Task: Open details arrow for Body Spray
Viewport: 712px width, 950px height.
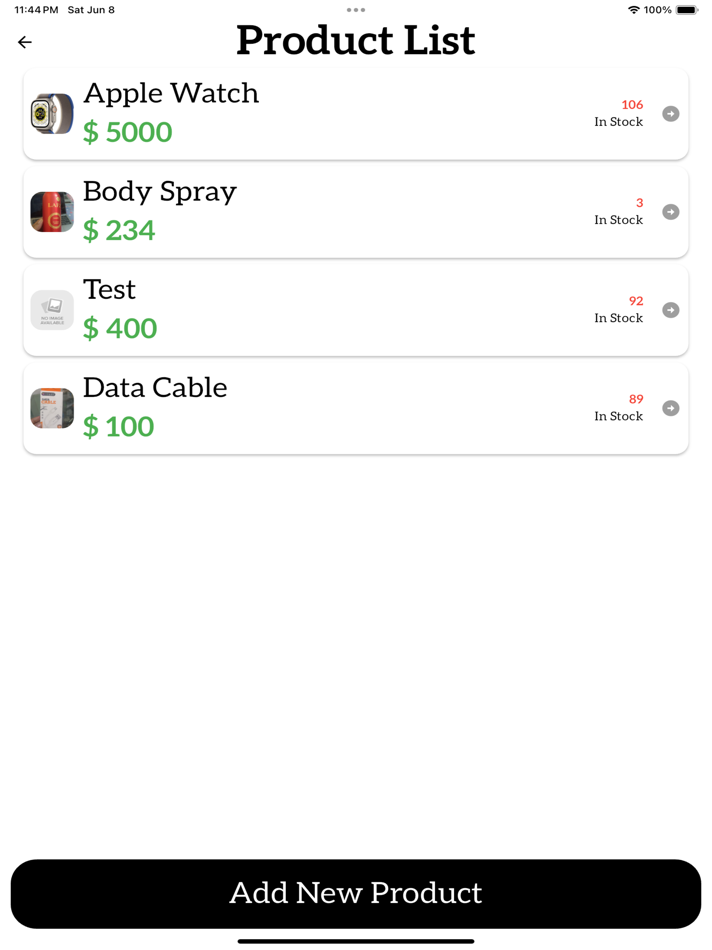Action: click(x=670, y=212)
